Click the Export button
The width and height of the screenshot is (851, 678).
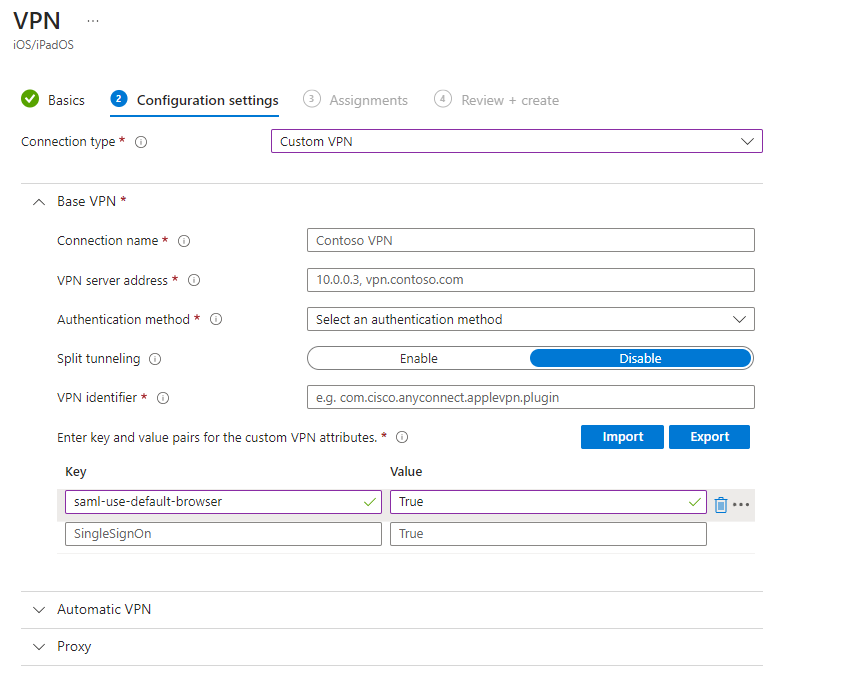[x=709, y=437]
